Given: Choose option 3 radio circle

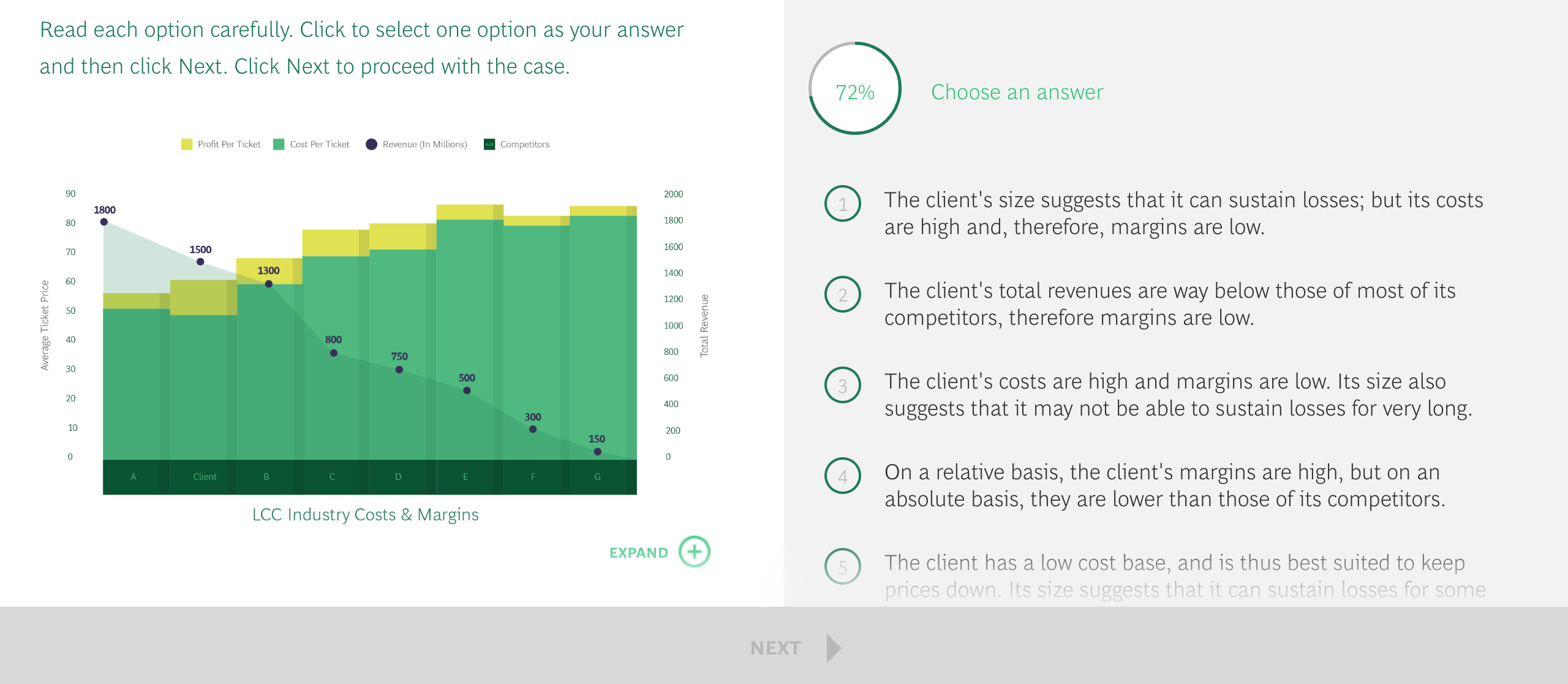Looking at the screenshot, I should coord(843,385).
